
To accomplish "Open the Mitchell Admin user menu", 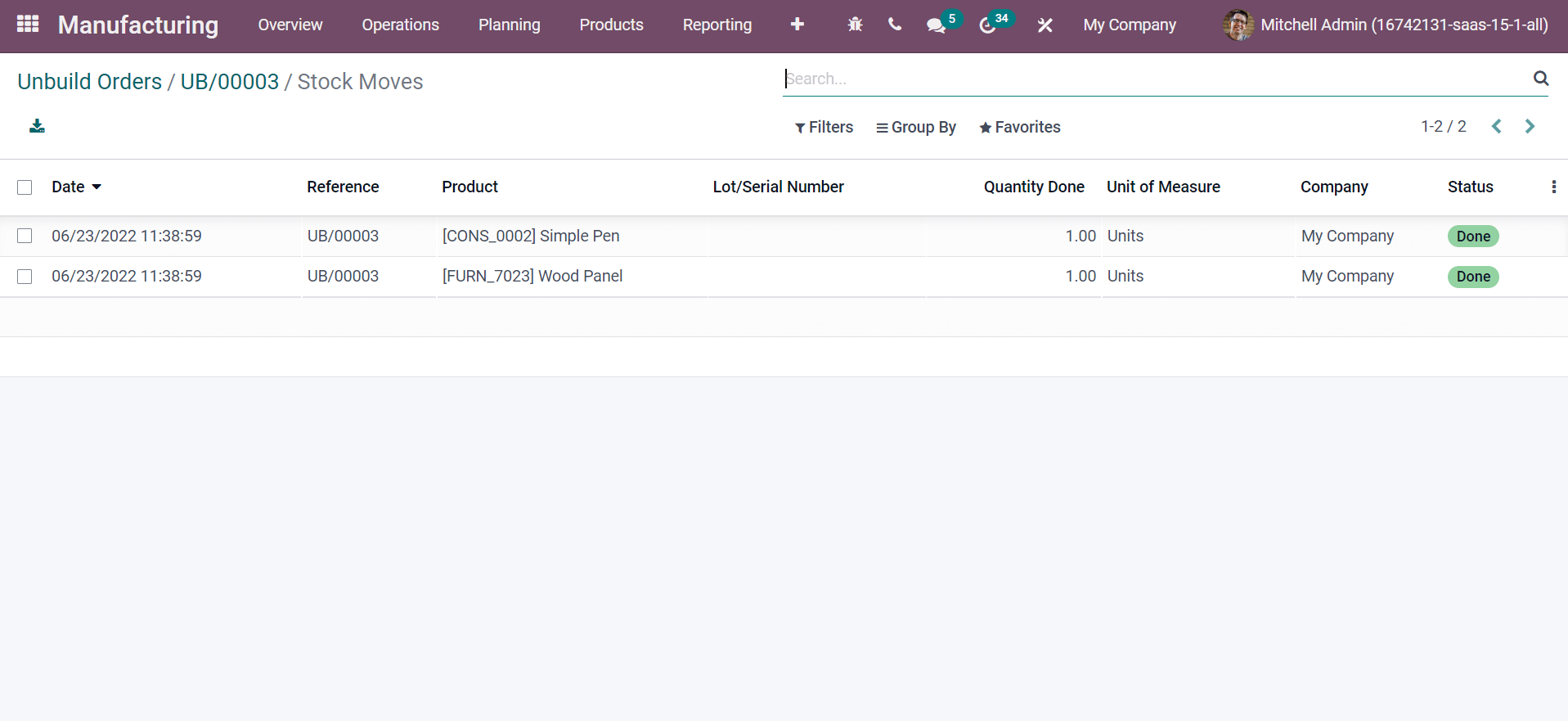I will [x=1386, y=25].
